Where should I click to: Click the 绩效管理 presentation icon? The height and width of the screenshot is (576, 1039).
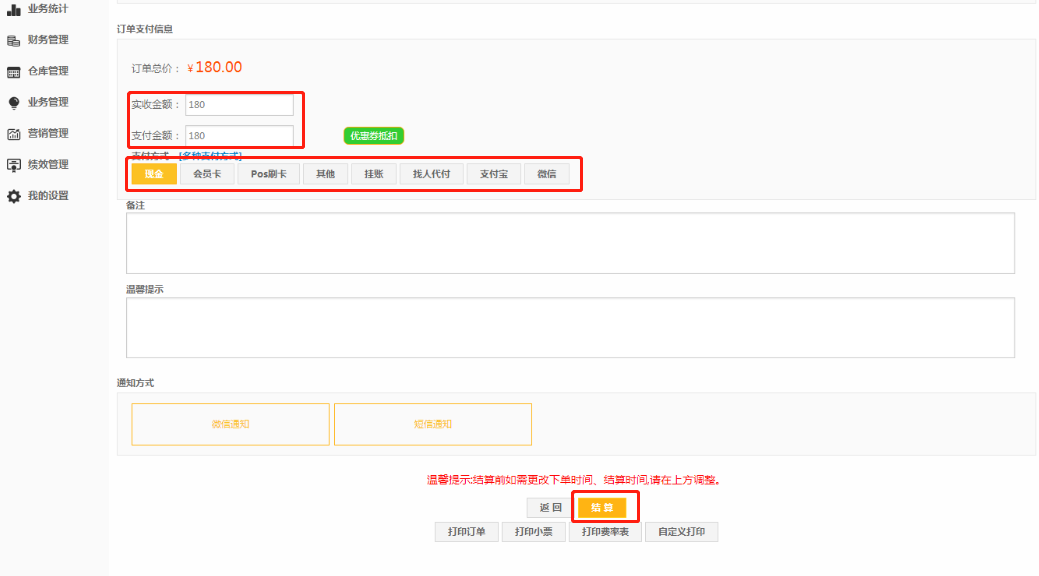(x=14, y=165)
